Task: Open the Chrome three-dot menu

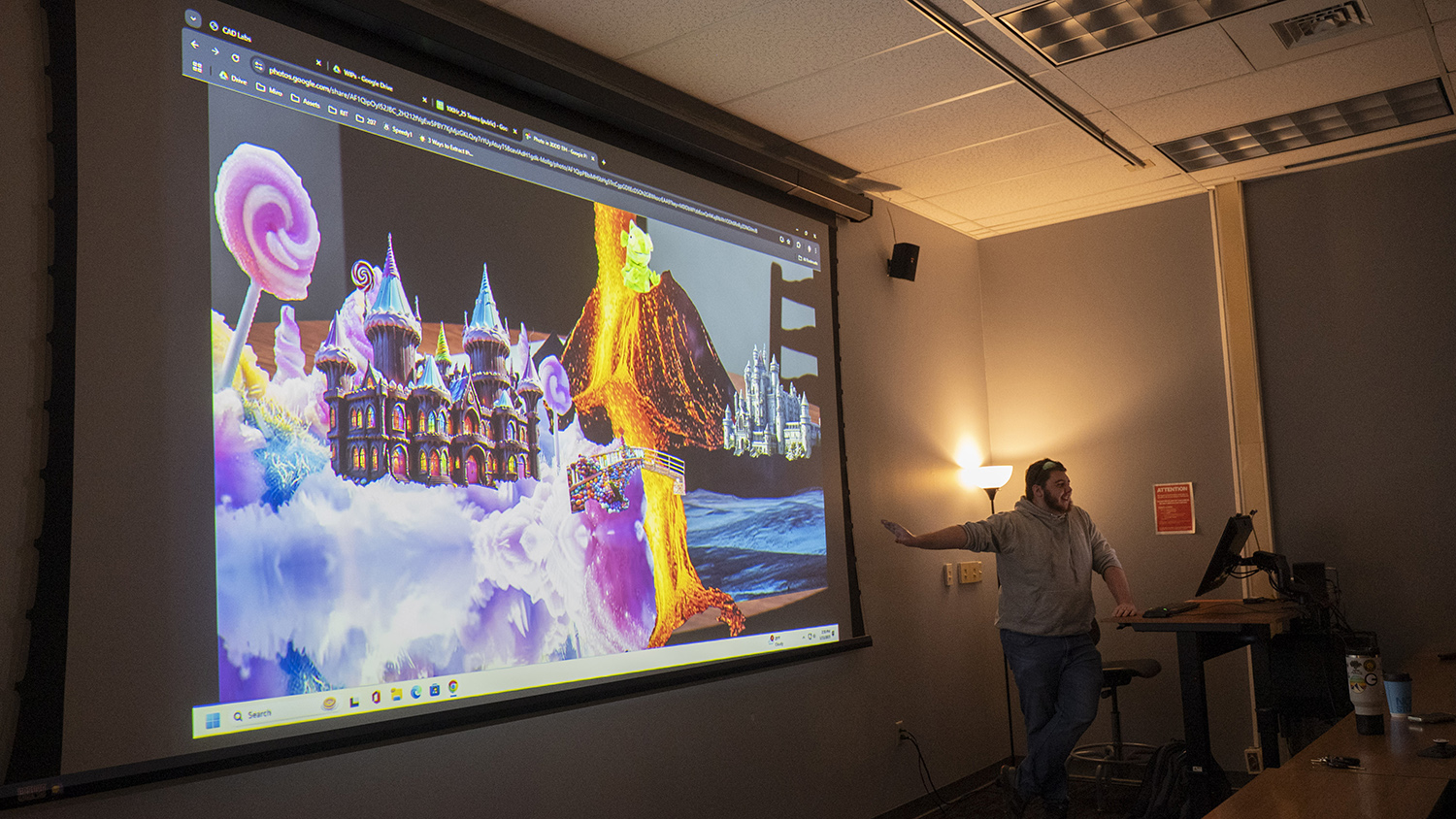Action: 815,250
